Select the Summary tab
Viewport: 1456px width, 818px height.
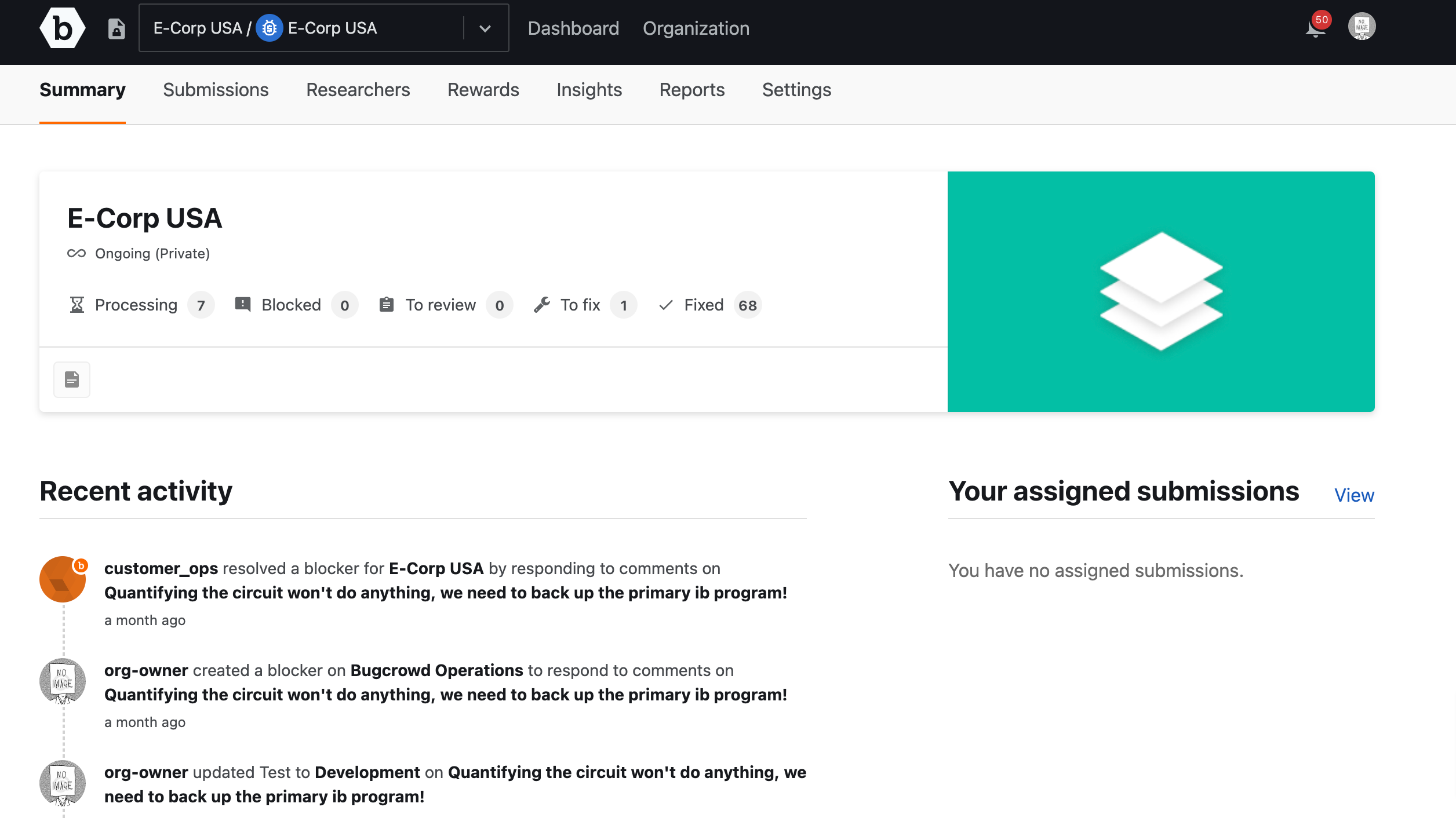[x=82, y=90]
